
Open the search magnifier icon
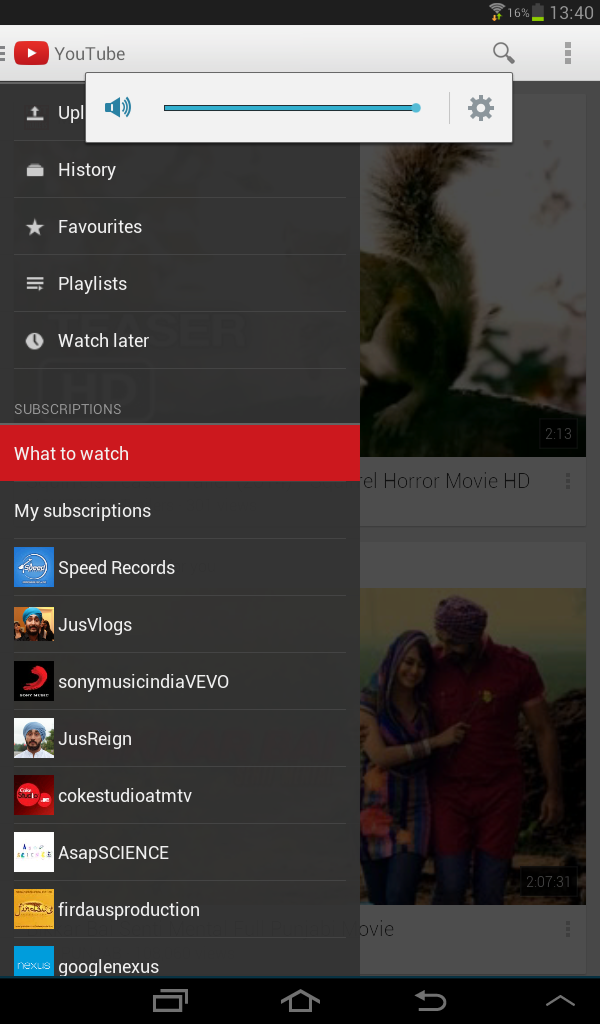[504, 53]
